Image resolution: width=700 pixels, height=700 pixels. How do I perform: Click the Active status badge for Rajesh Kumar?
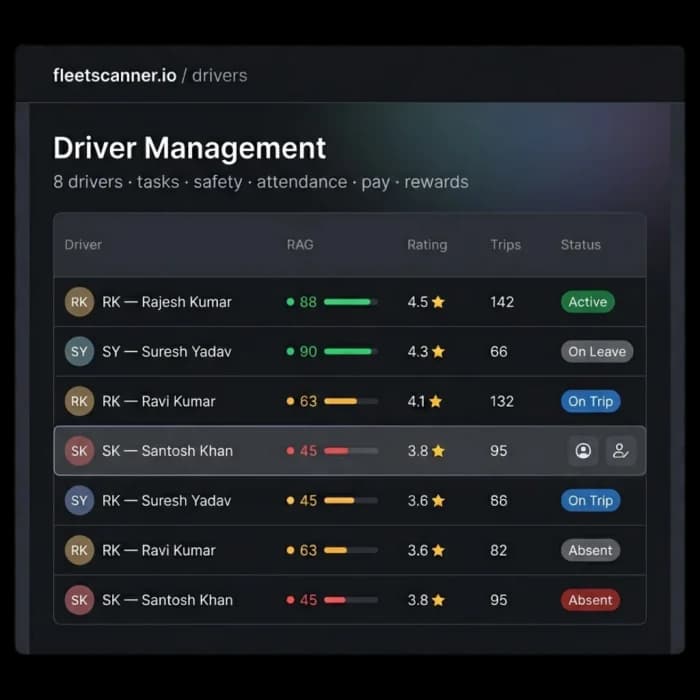(588, 302)
